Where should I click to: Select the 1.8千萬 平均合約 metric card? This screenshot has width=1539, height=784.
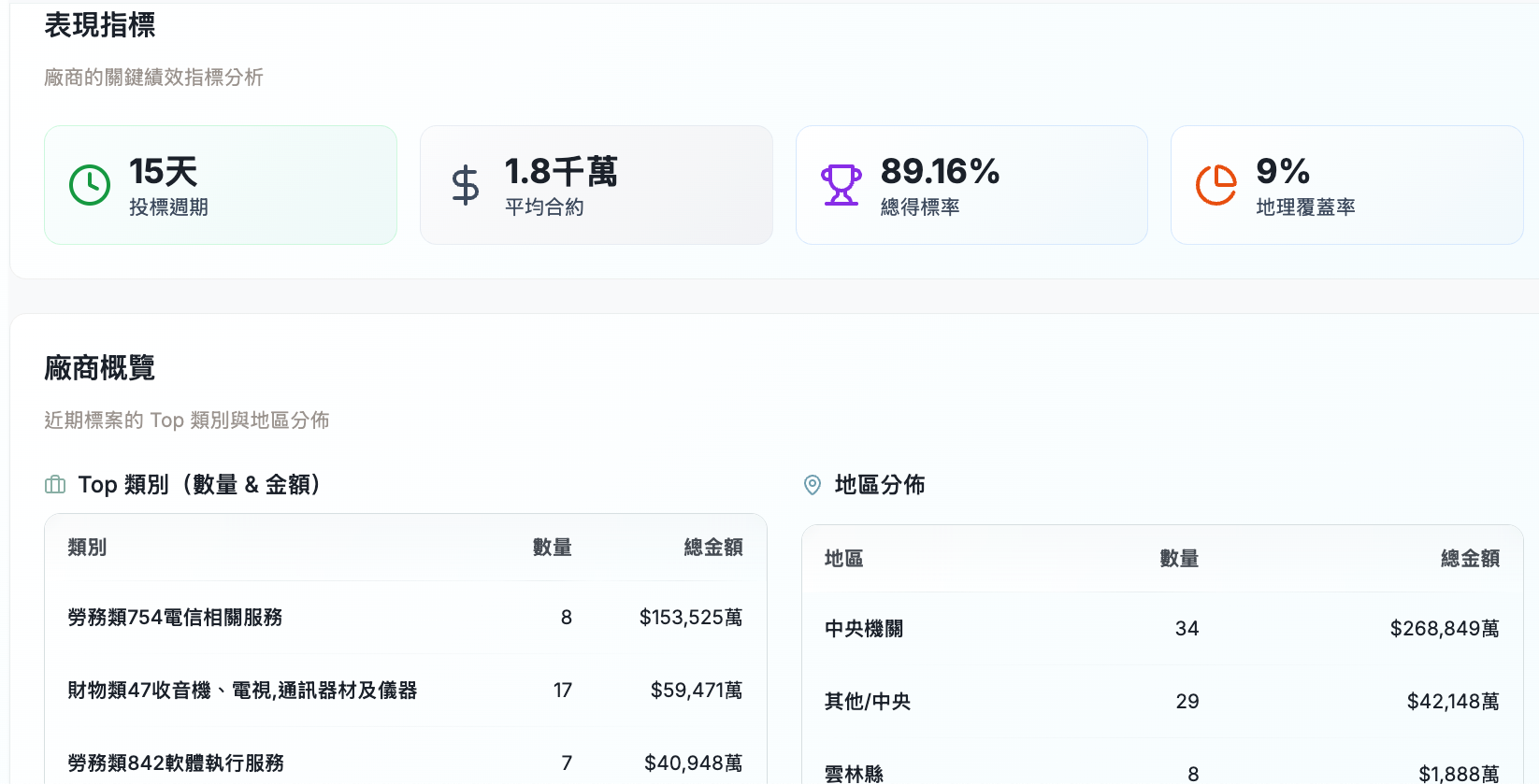596,185
